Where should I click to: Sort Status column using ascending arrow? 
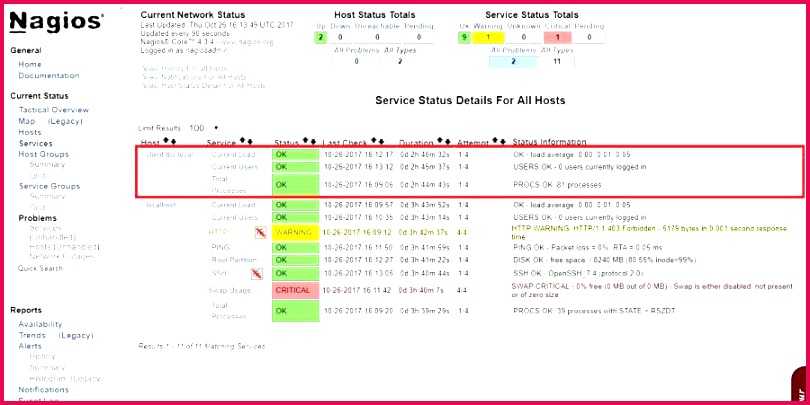(305, 142)
